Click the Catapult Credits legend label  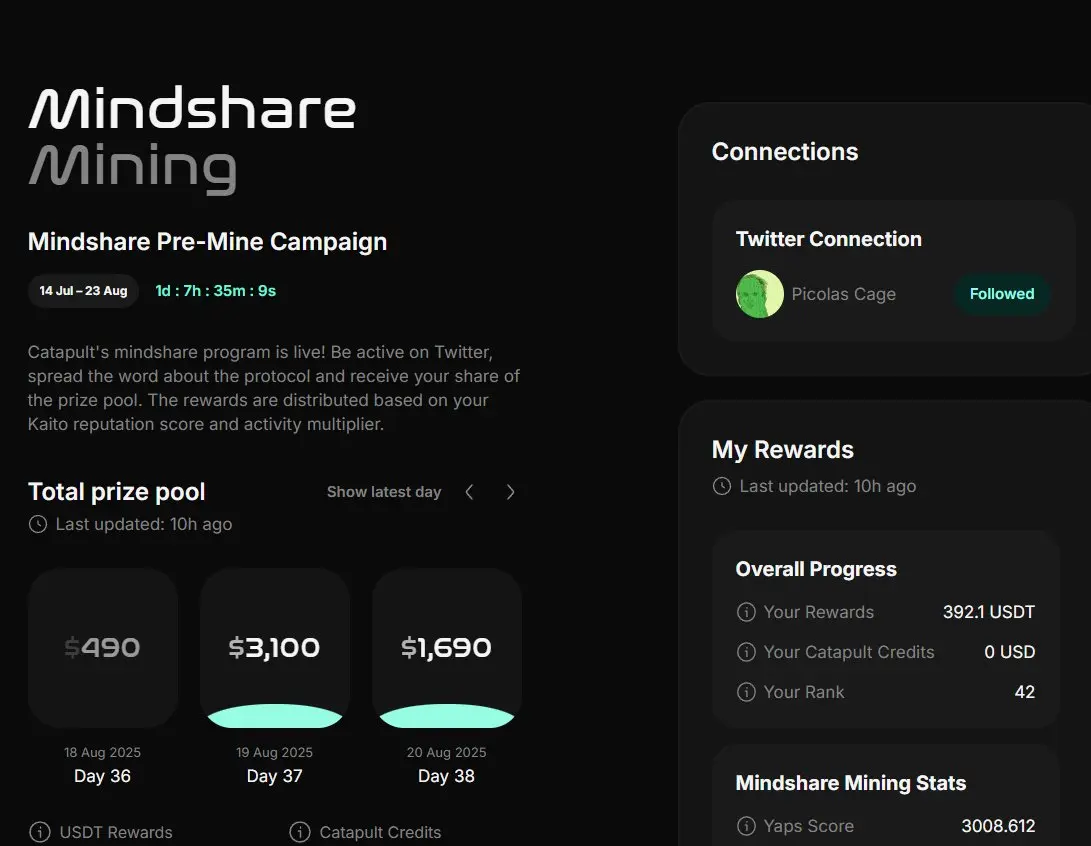pyautogui.click(x=381, y=833)
